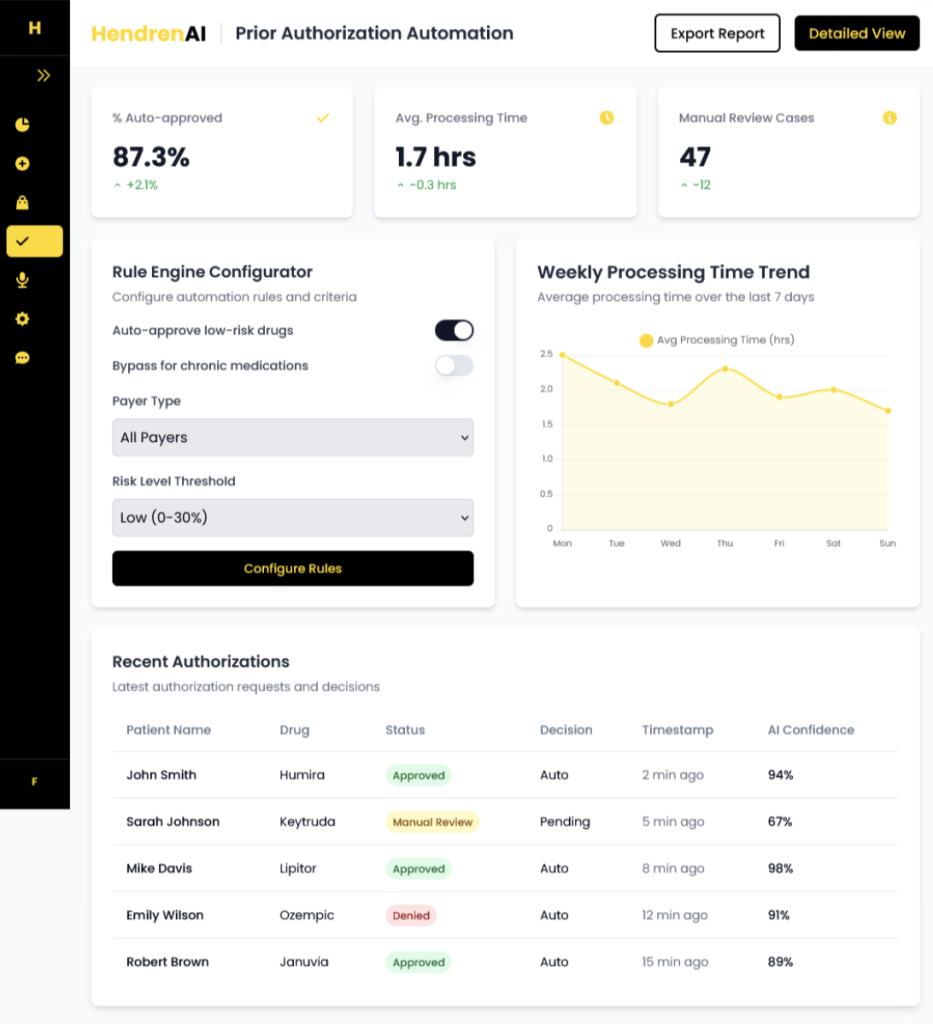Image resolution: width=933 pixels, height=1024 pixels.
Task: Select the highlighted checkmark sidebar item
Action: pyautogui.click(x=34, y=241)
